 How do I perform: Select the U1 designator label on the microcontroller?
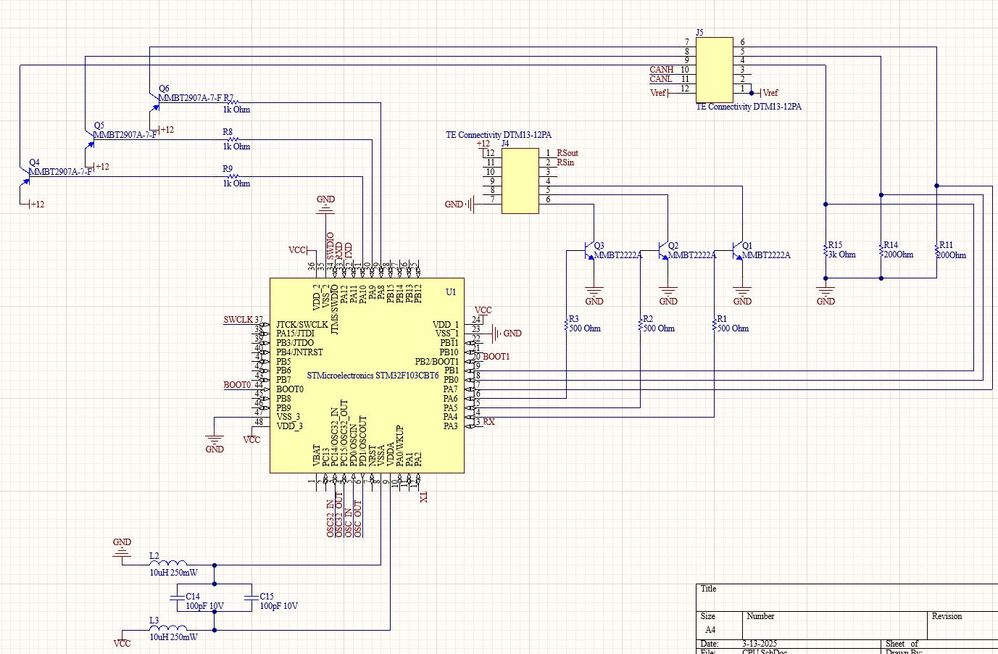tap(451, 292)
